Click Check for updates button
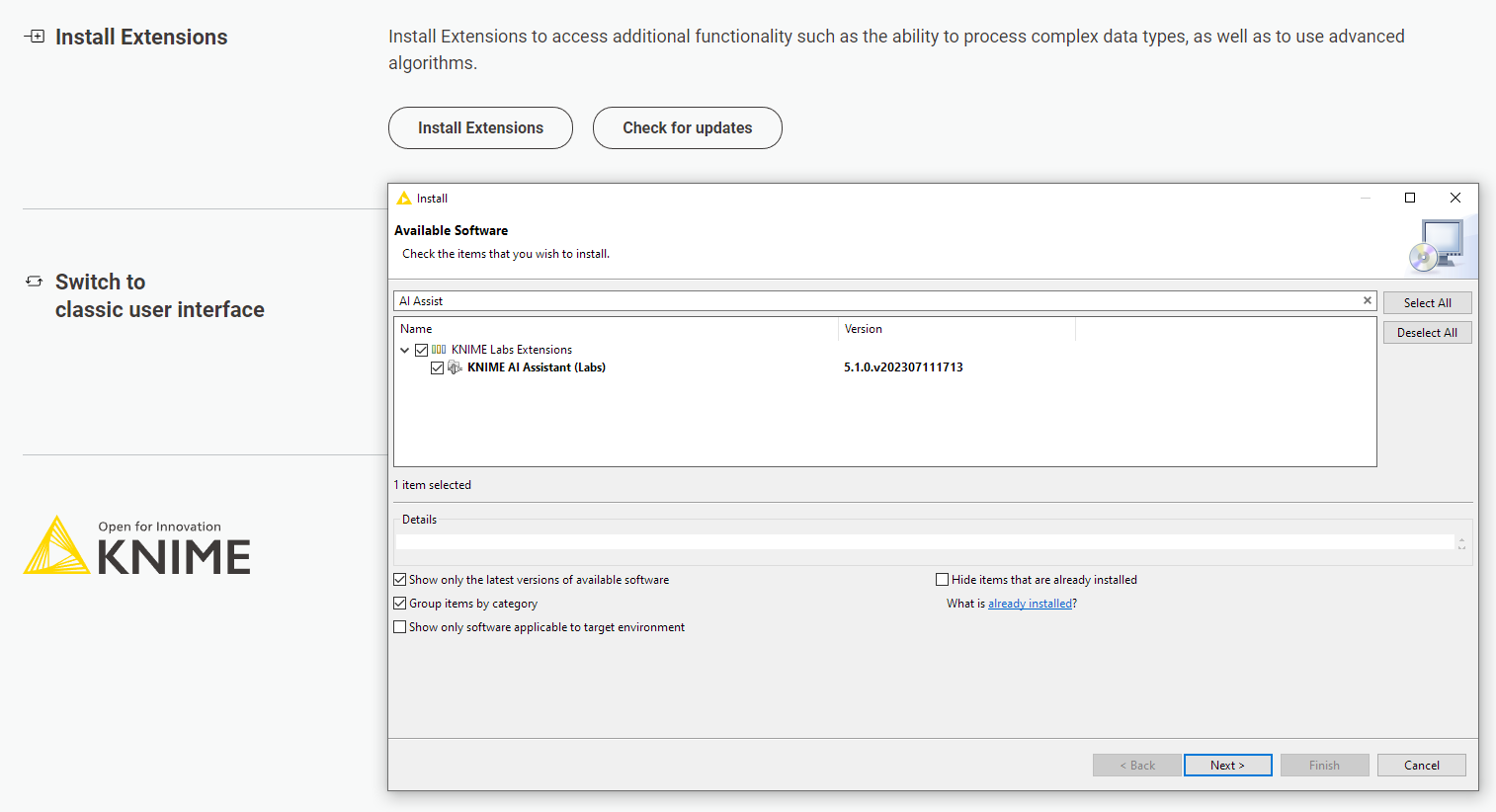The width and height of the screenshot is (1496, 812). (x=688, y=128)
